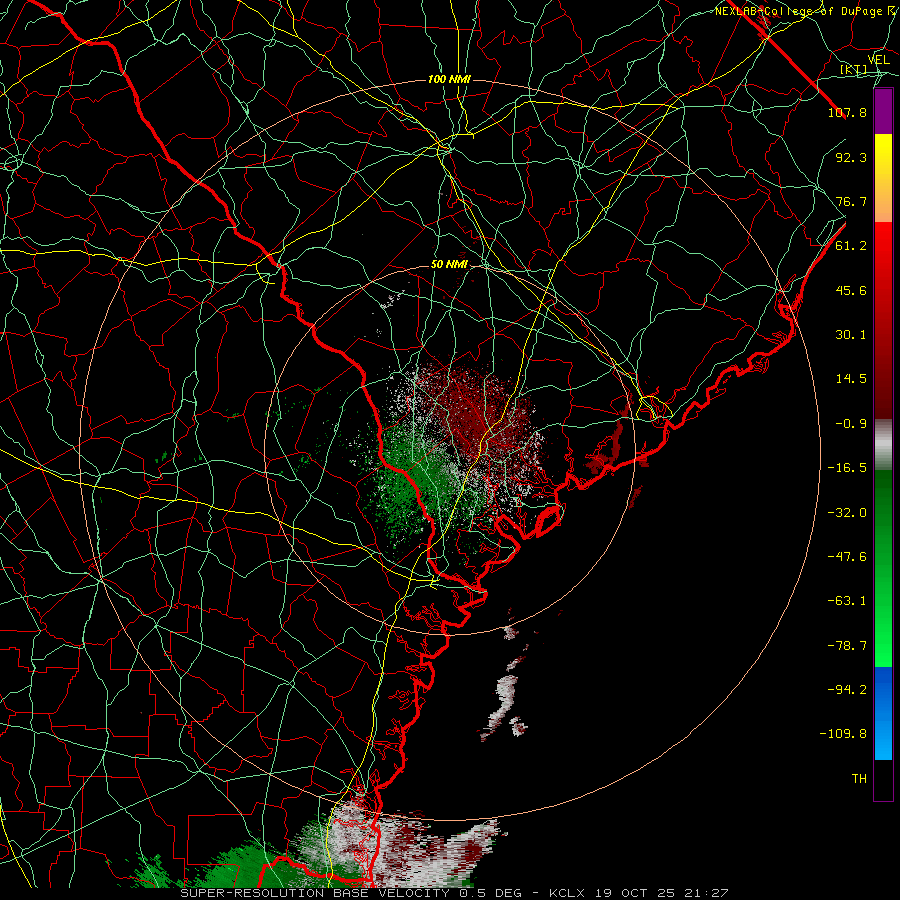This screenshot has height=900, width=900.
Task: Click the -109.8 velocity scale value
Action: [x=843, y=734]
